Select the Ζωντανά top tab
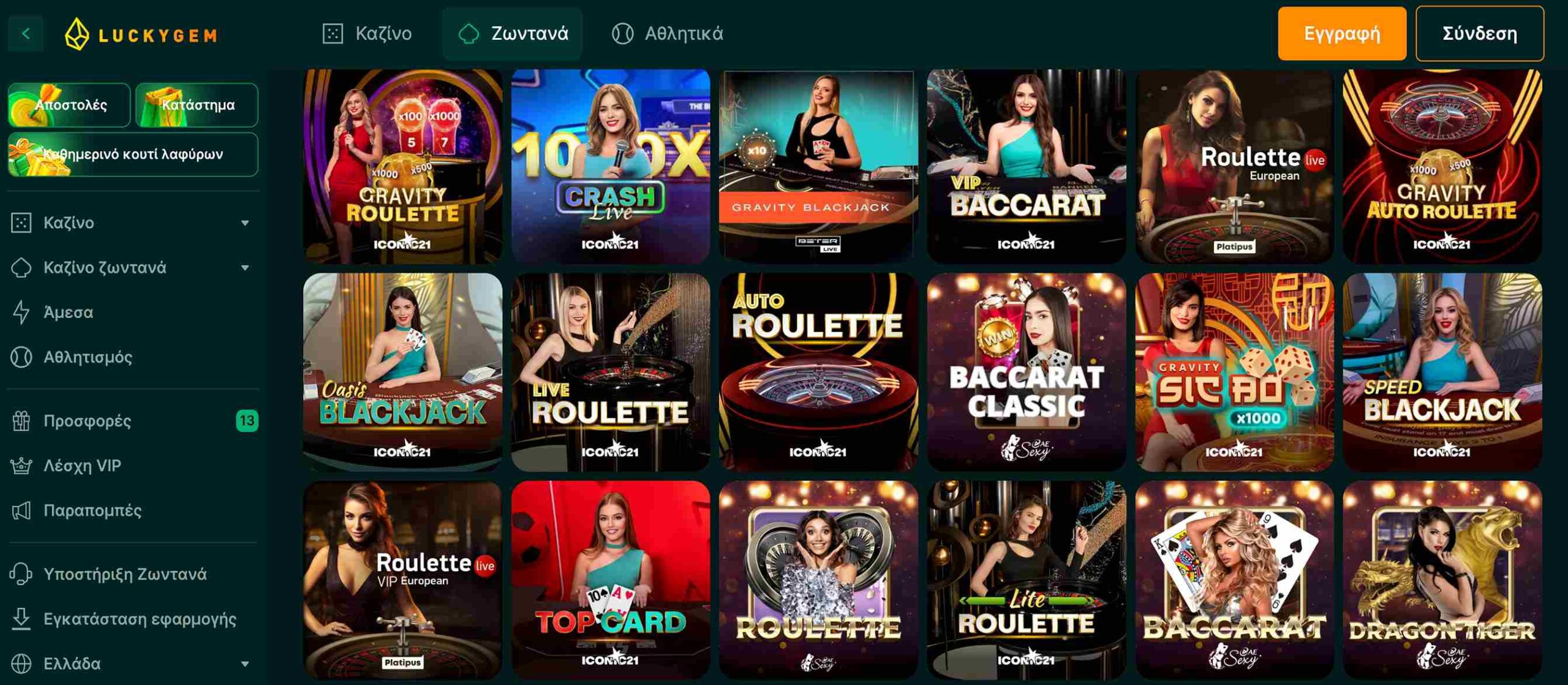Viewport: 1568px width, 685px height. (x=513, y=34)
